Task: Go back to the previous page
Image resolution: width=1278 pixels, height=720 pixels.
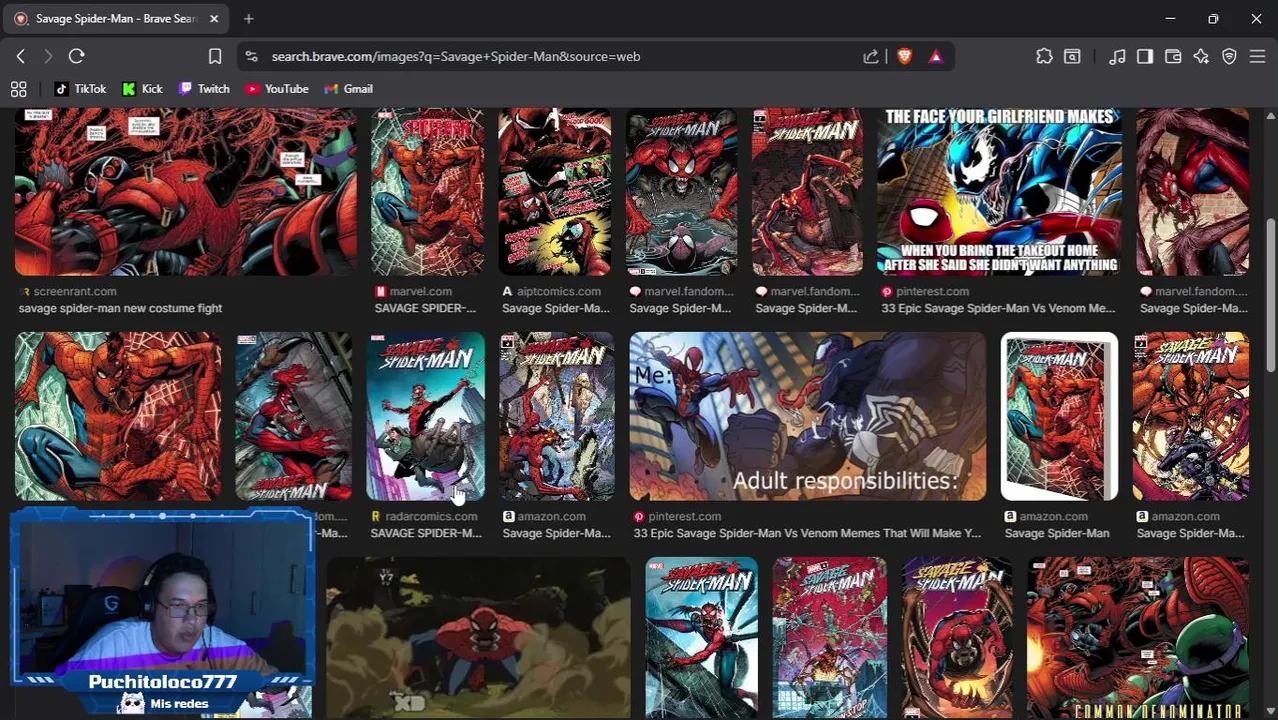Action: pos(21,56)
